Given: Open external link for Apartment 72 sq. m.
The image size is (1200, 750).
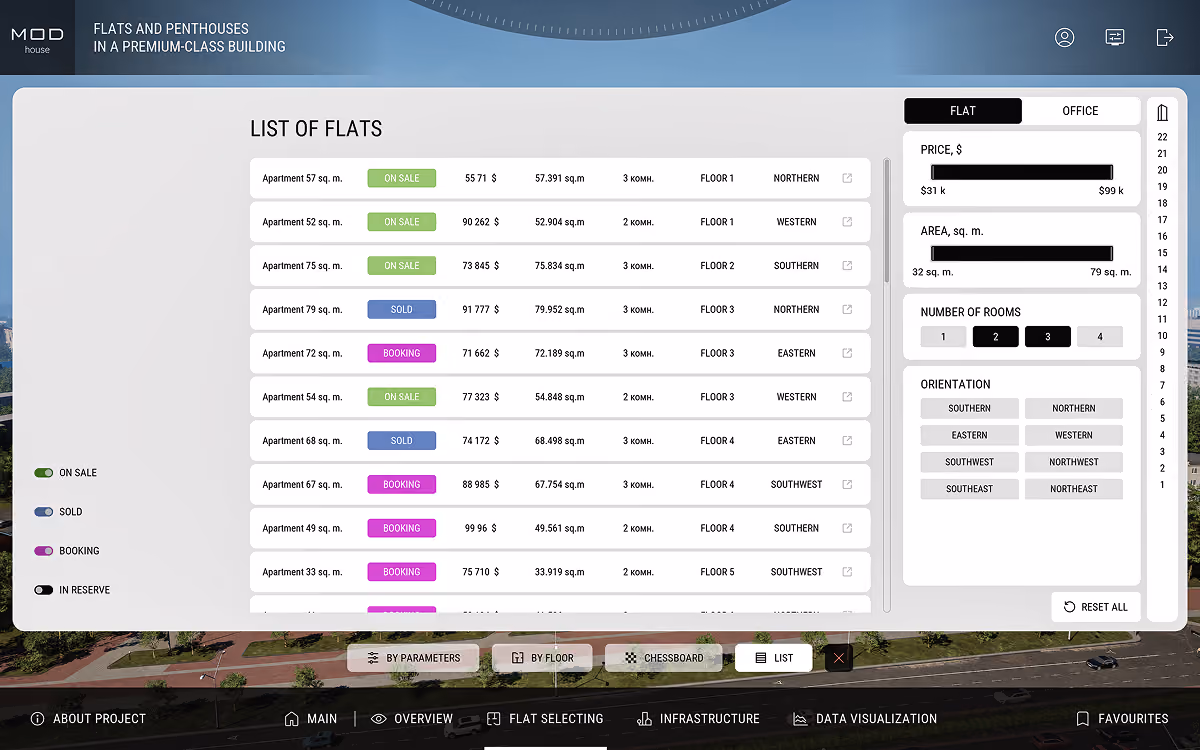Looking at the screenshot, I should tap(847, 353).
